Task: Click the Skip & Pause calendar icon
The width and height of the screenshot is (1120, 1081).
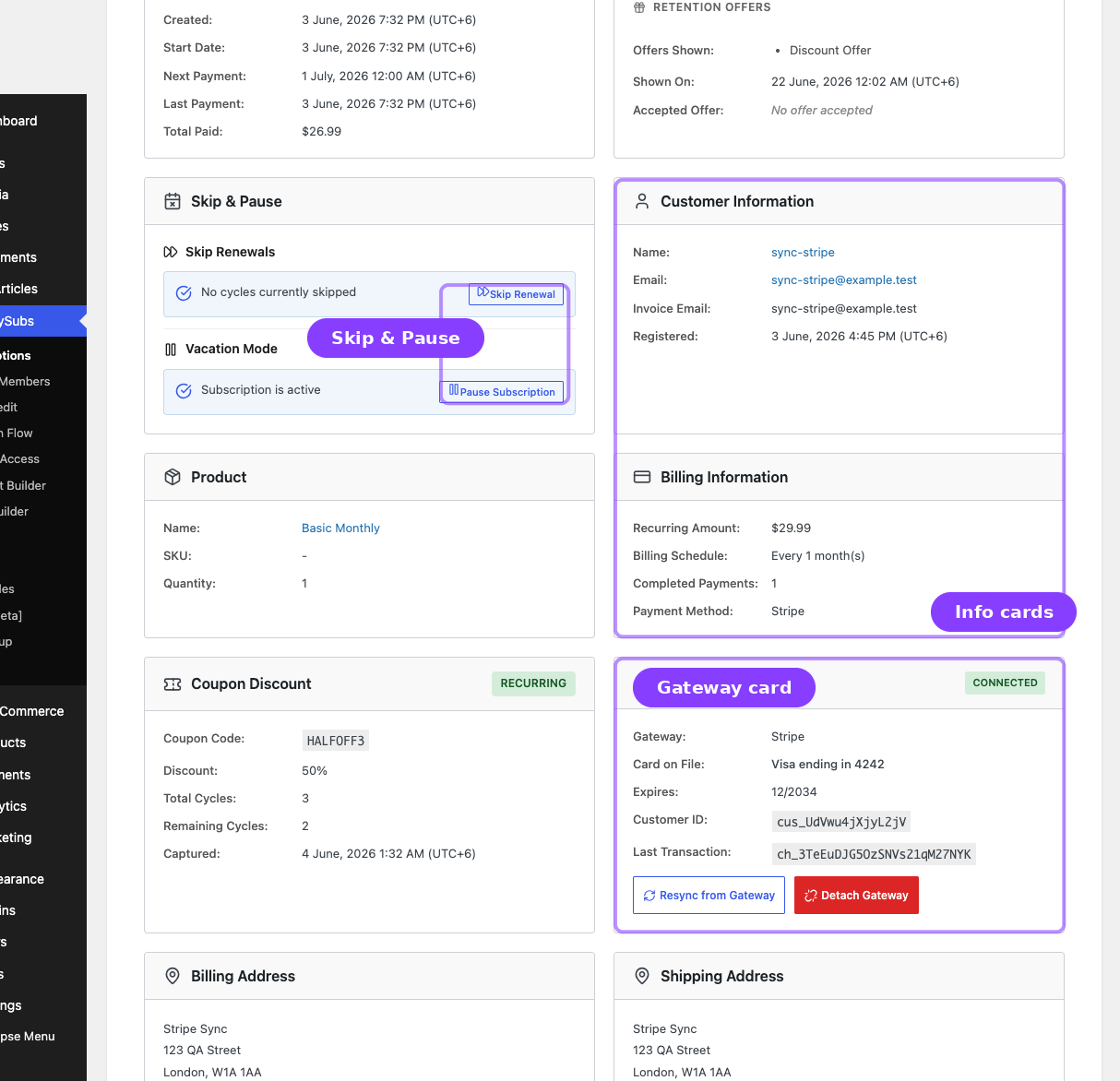Action: (173, 201)
